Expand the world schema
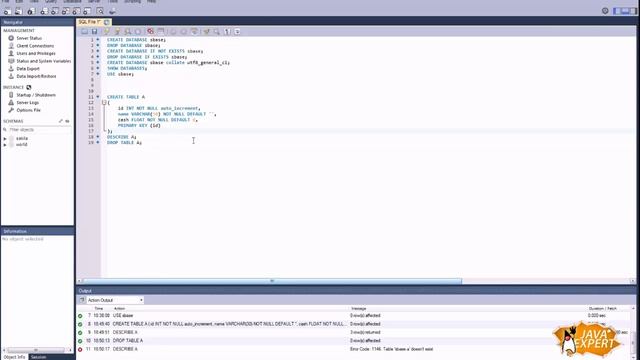 [5, 145]
